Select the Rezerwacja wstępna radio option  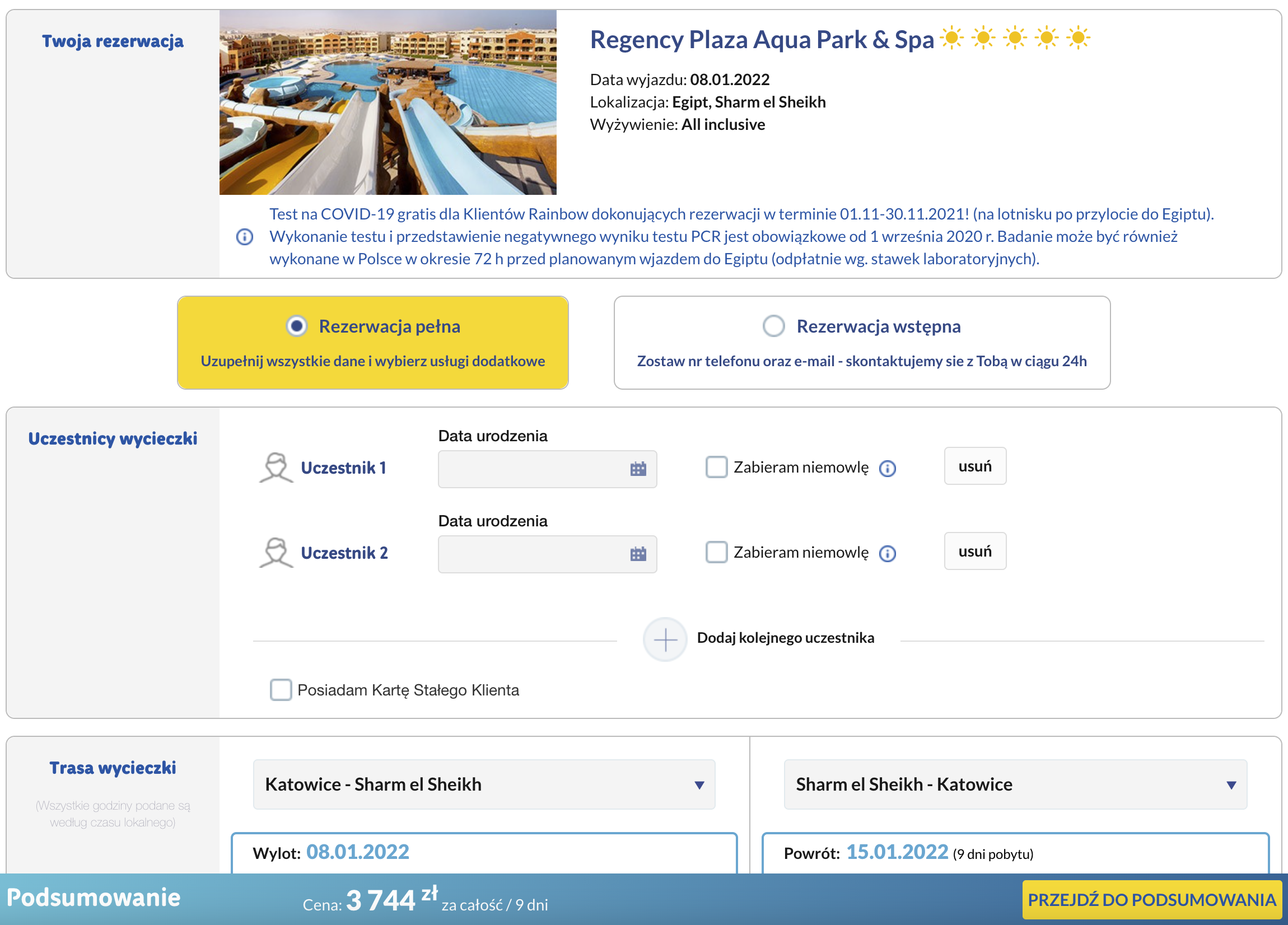[773, 326]
